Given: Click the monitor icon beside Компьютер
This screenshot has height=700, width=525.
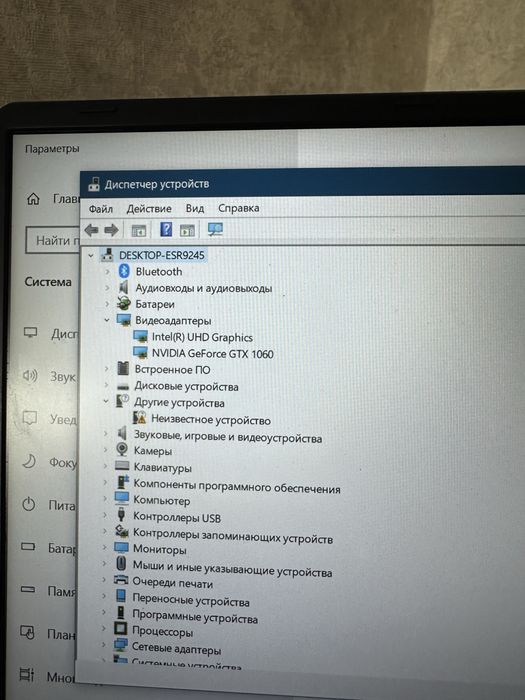Looking at the screenshot, I should (121, 499).
